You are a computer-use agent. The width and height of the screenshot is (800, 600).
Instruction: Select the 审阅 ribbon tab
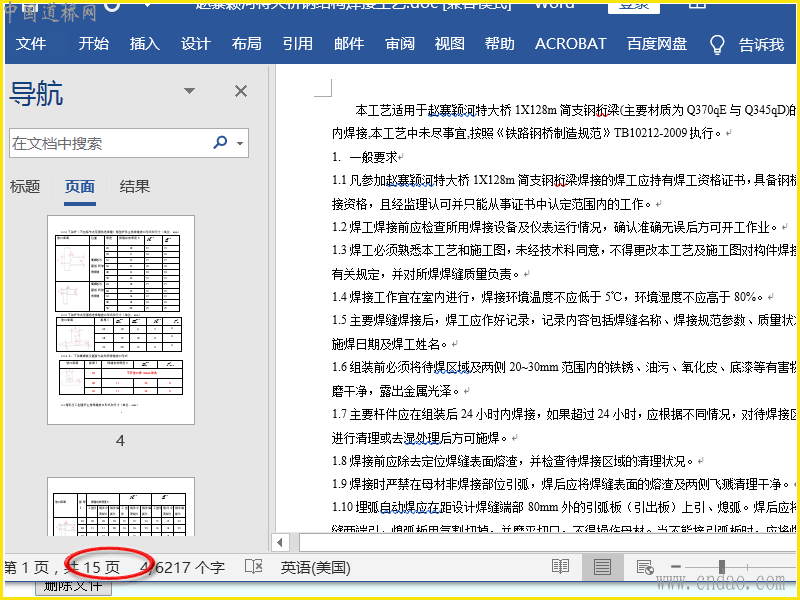399,44
